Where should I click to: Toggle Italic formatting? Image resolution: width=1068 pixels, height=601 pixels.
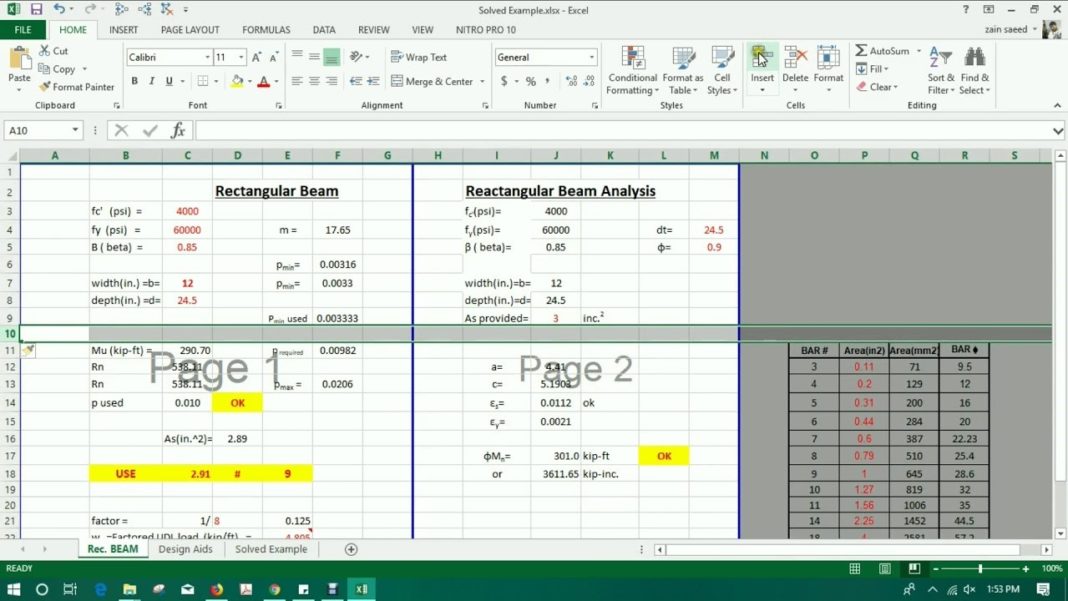click(150, 81)
